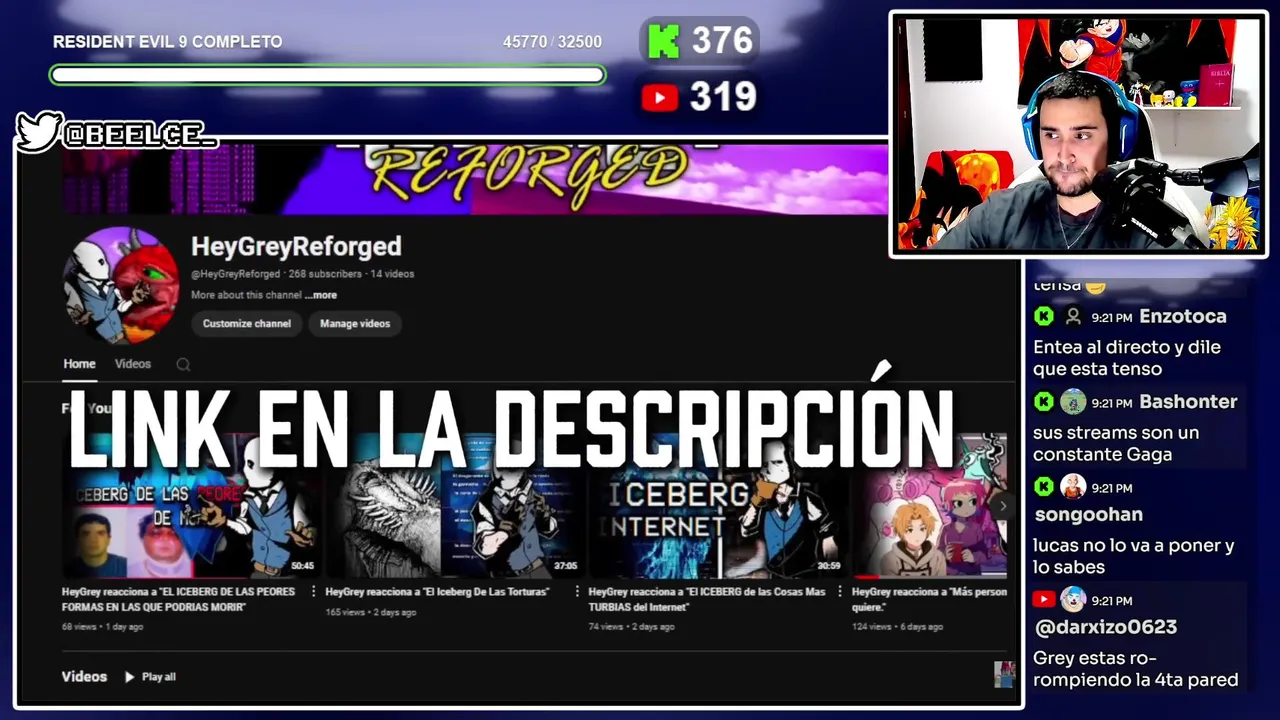This screenshot has width=1280, height=720.
Task: Click the Videos section heading near Play all
Action: 84,677
